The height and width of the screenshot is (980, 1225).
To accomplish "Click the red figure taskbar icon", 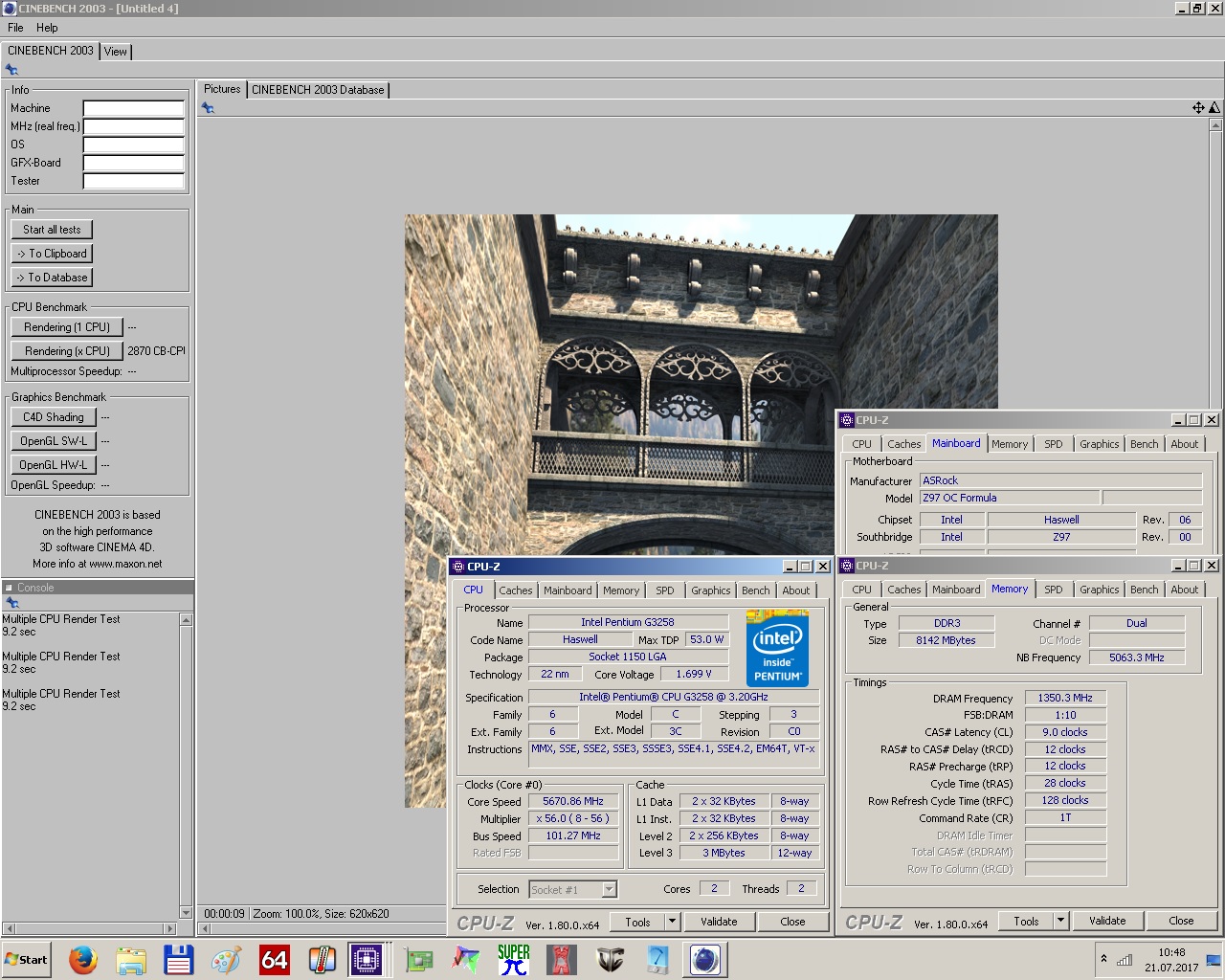I will (x=562, y=959).
